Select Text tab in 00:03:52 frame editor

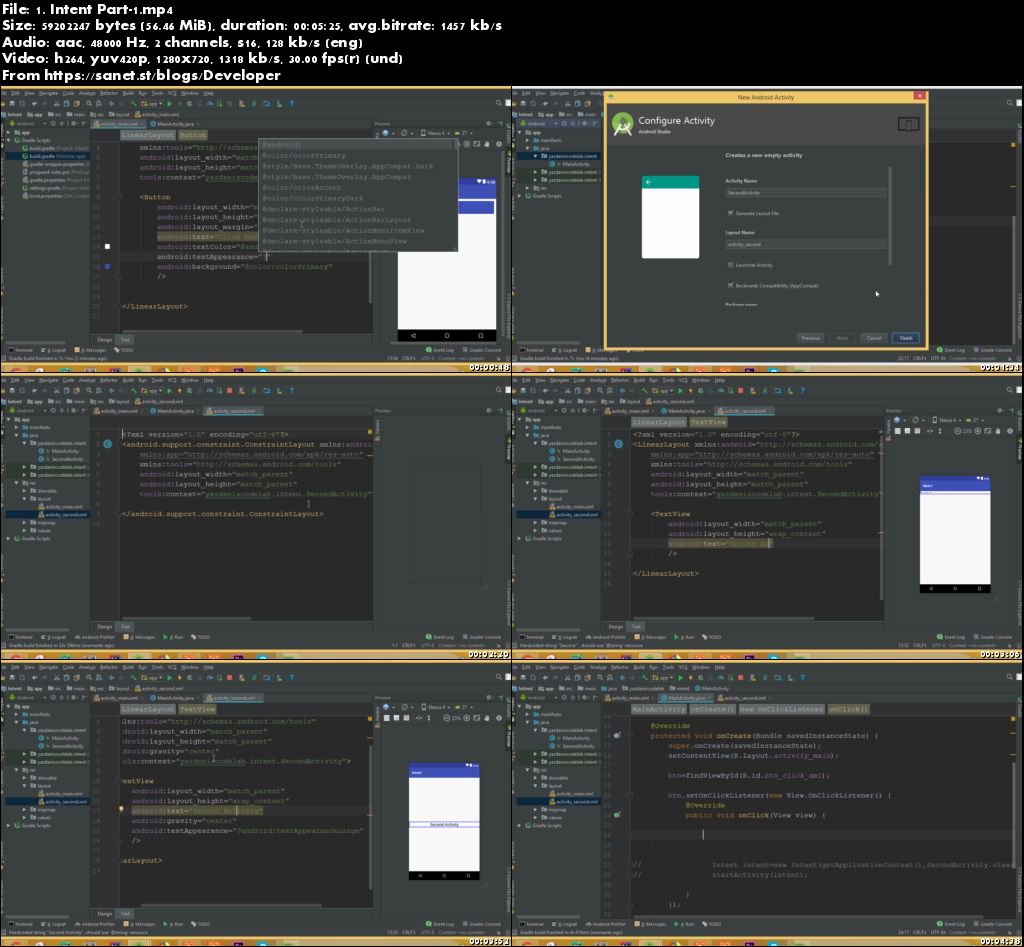tap(125, 914)
